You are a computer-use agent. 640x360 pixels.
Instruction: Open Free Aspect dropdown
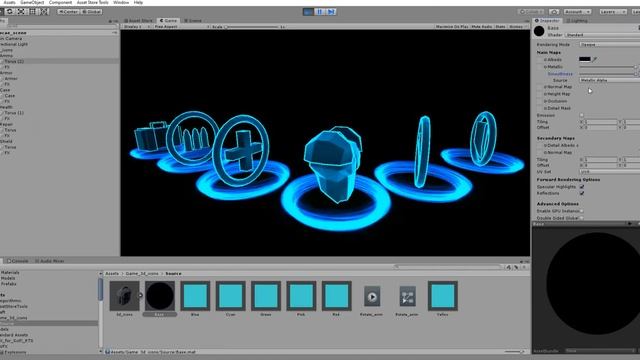(x=181, y=27)
